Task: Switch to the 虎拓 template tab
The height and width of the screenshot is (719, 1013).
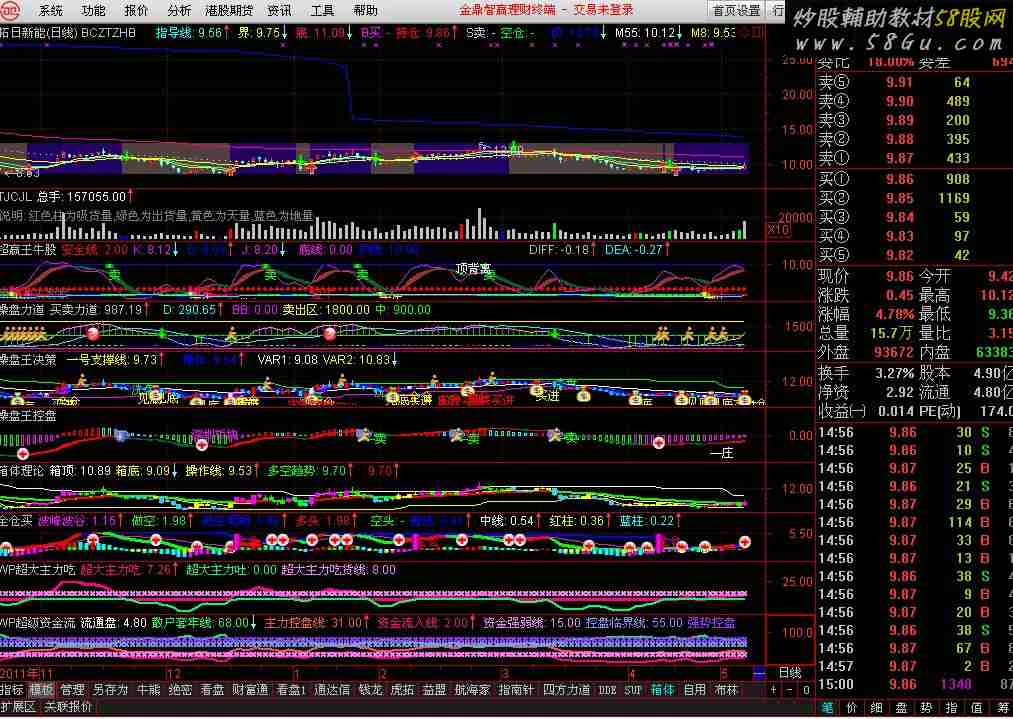Action: (402, 690)
